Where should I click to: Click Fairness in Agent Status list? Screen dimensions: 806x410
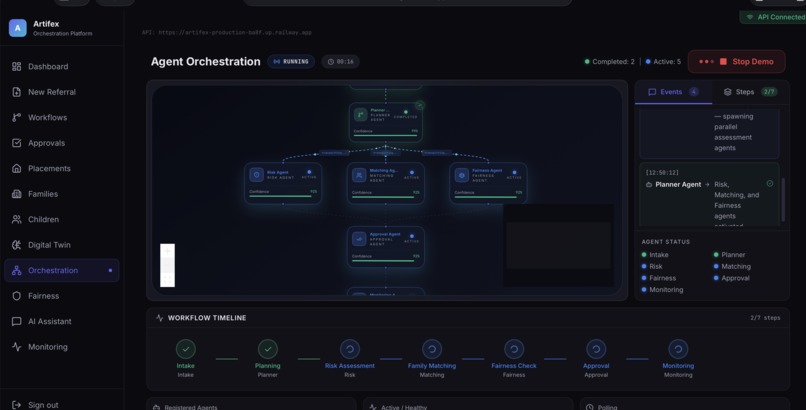tap(658, 278)
